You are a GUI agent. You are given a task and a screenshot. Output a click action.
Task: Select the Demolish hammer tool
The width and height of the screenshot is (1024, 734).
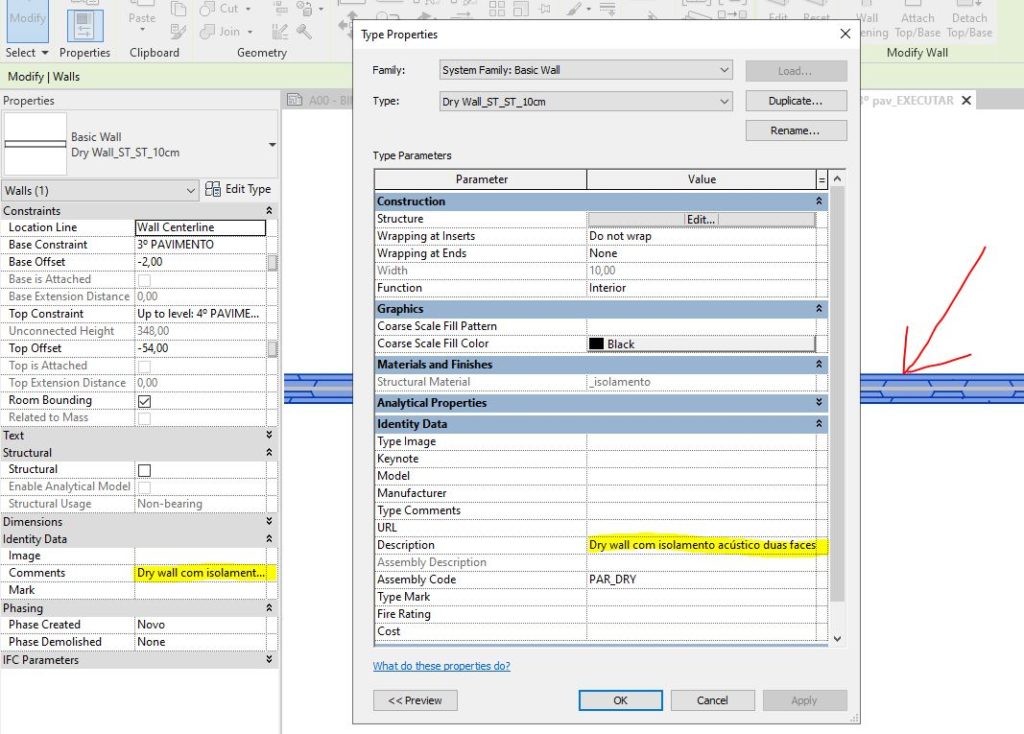(304, 31)
